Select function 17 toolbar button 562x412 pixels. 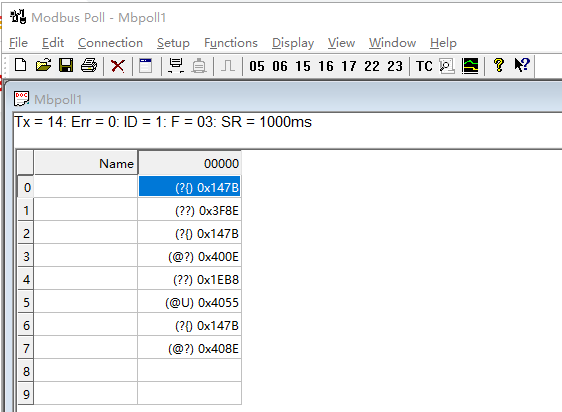[349, 66]
